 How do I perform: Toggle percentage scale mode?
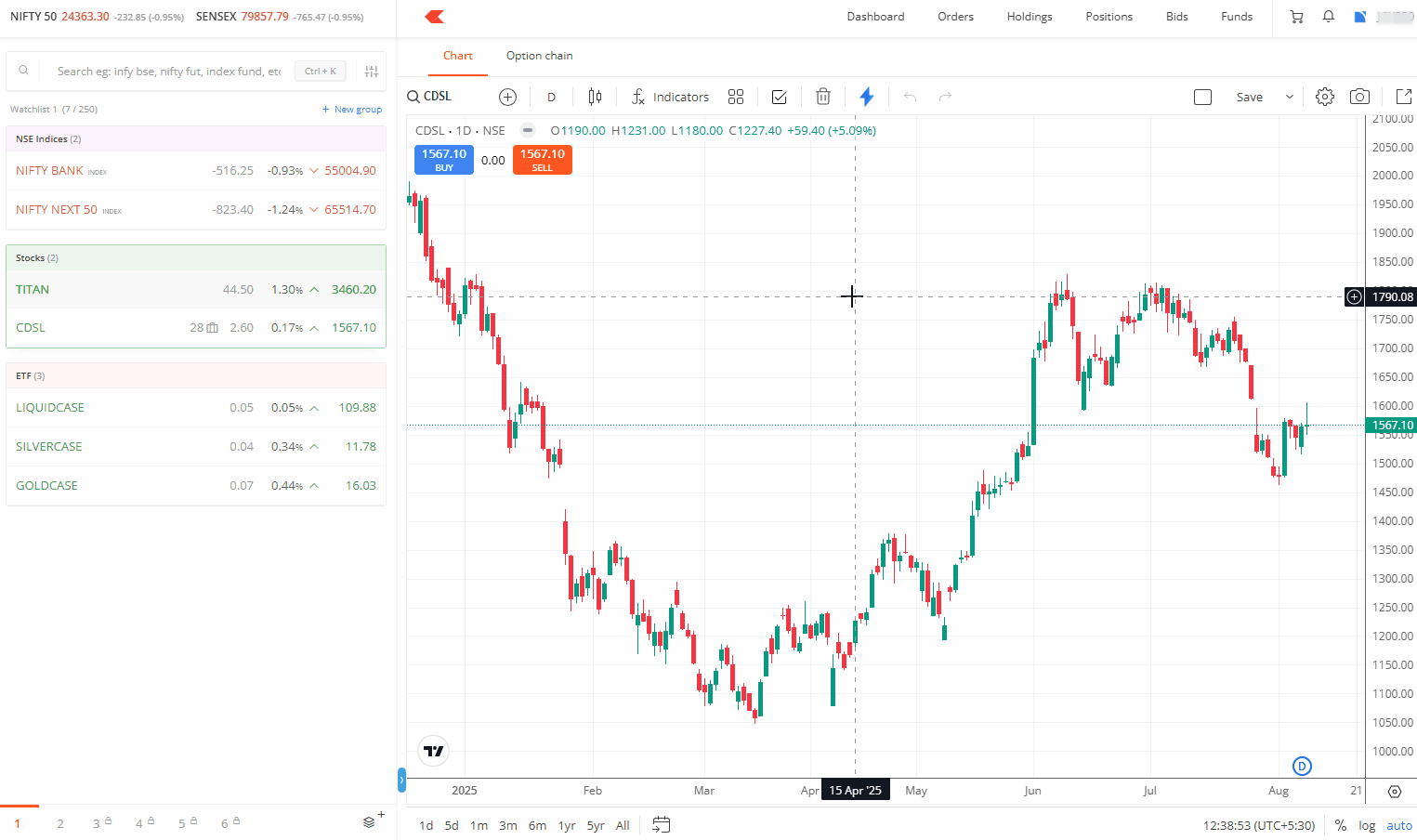[x=1340, y=825]
